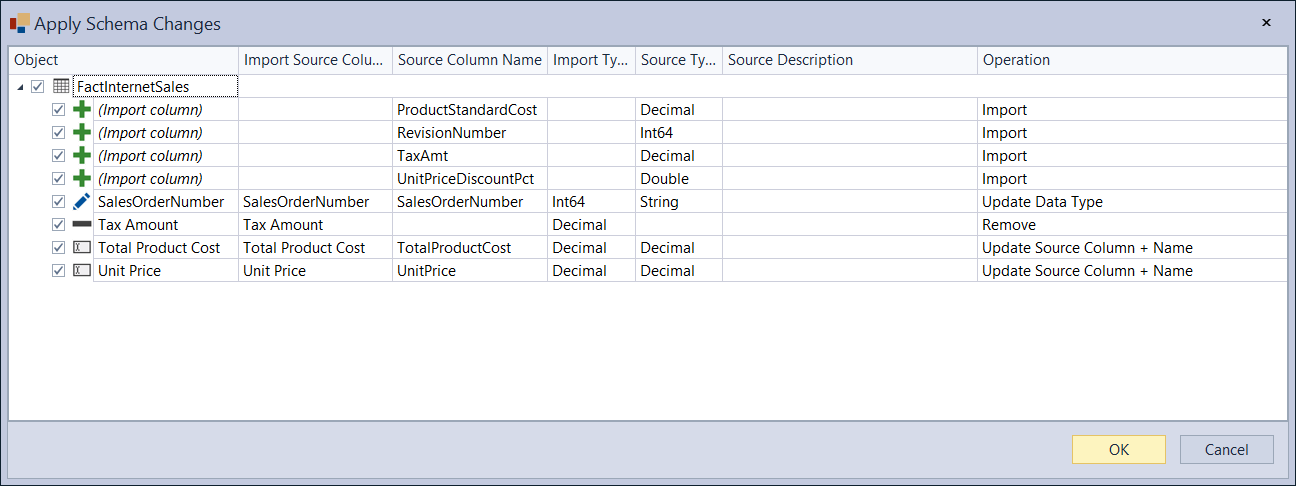Click the column icon beside Total Product Cost
This screenshot has height=486, width=1296.
(82, 248)
